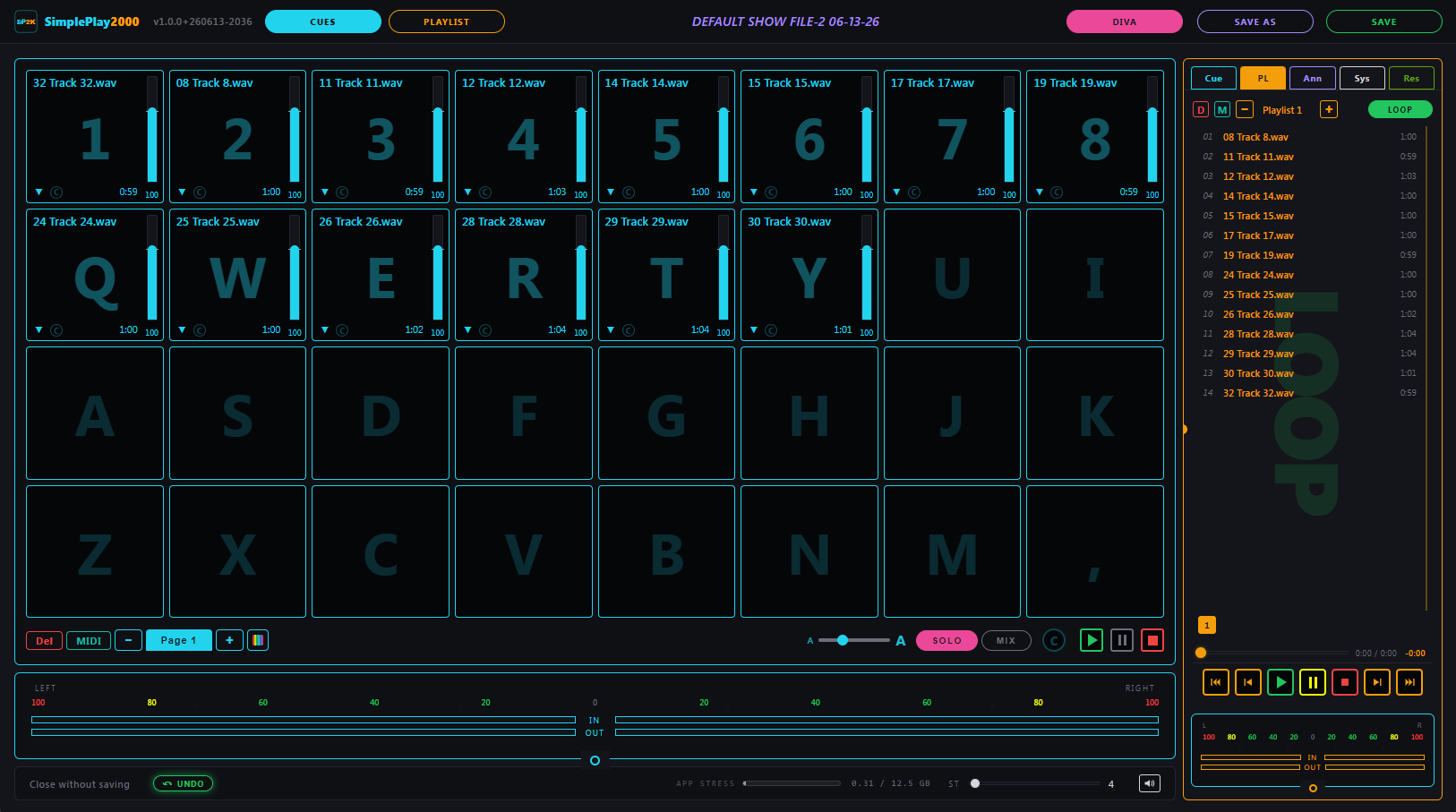Jump to last playlist track

[1409, 682]
